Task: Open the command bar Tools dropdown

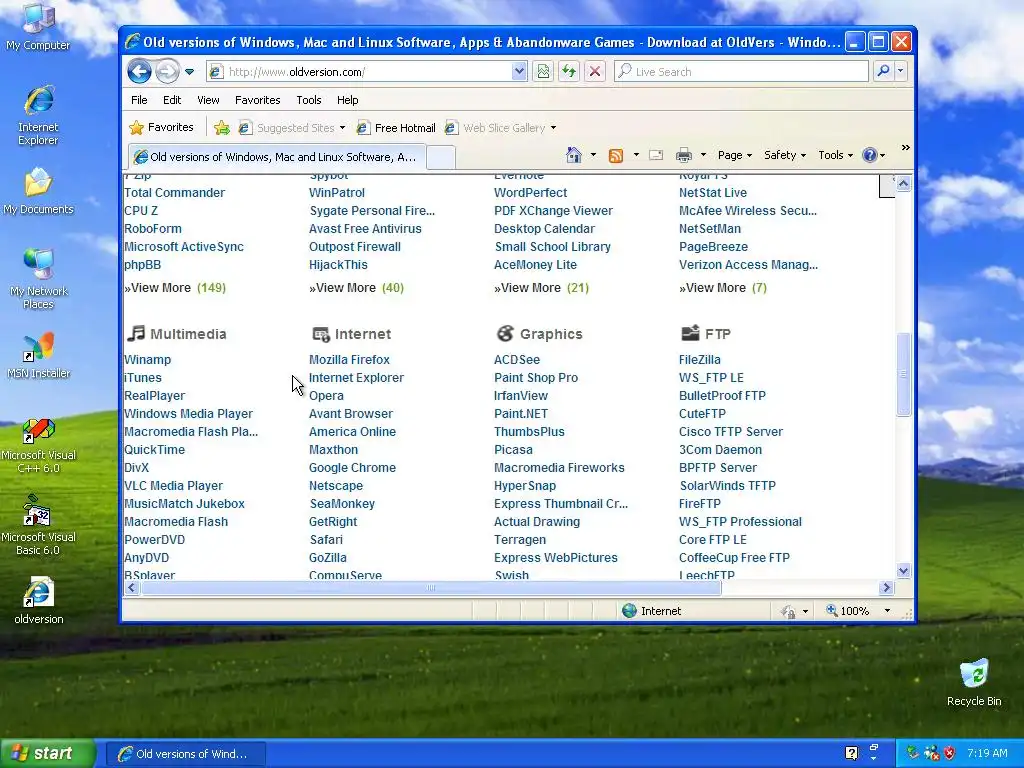Action: (x=835, y=155)
